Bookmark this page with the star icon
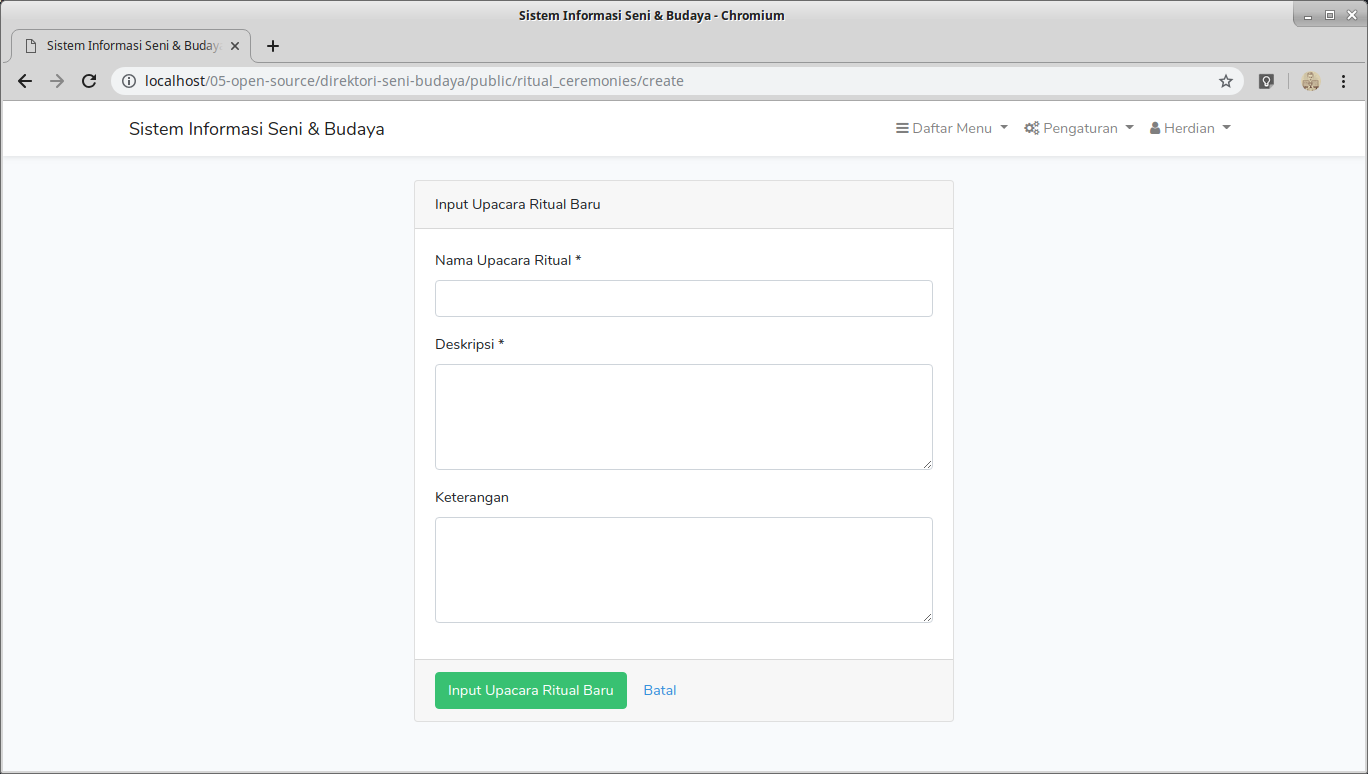Screen dimensions: 1368x774 pyautogui.click(x=1226, y=81)
